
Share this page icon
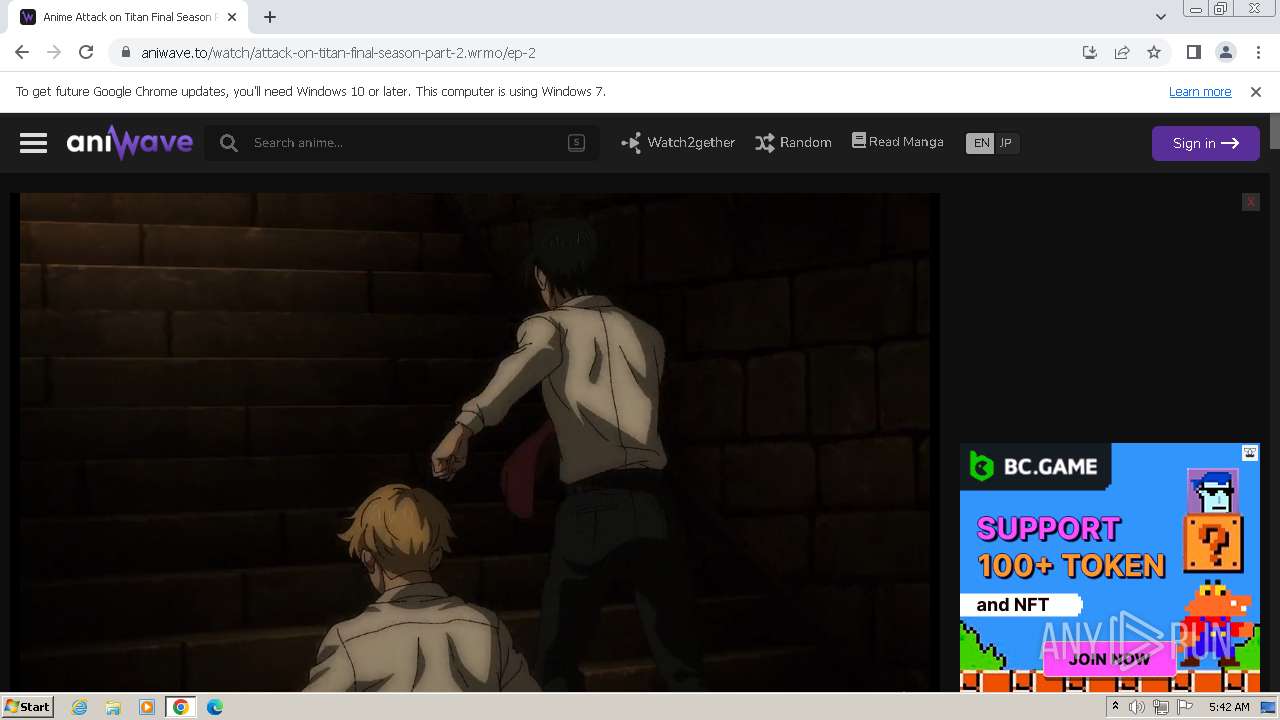(x=1122, y=52)
